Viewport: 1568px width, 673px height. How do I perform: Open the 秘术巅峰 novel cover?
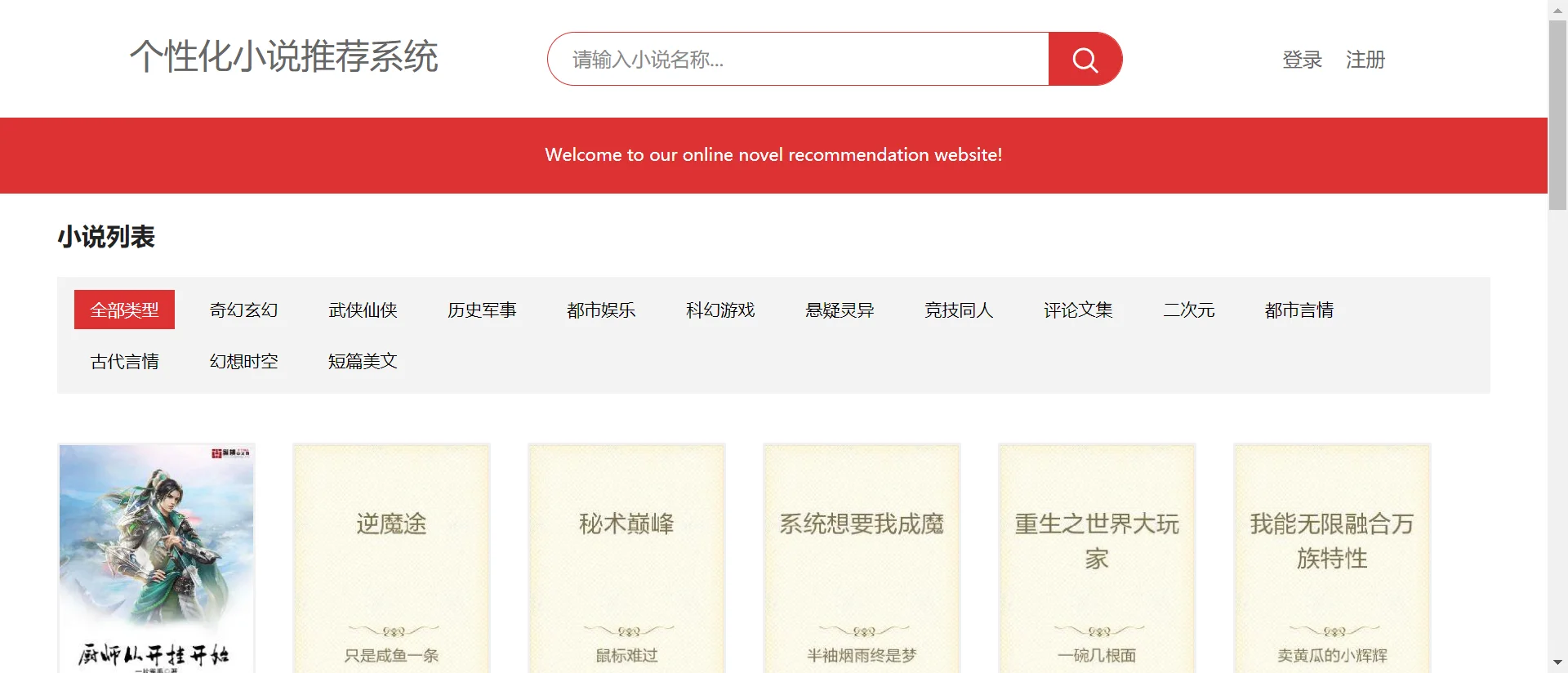point(627,559)
